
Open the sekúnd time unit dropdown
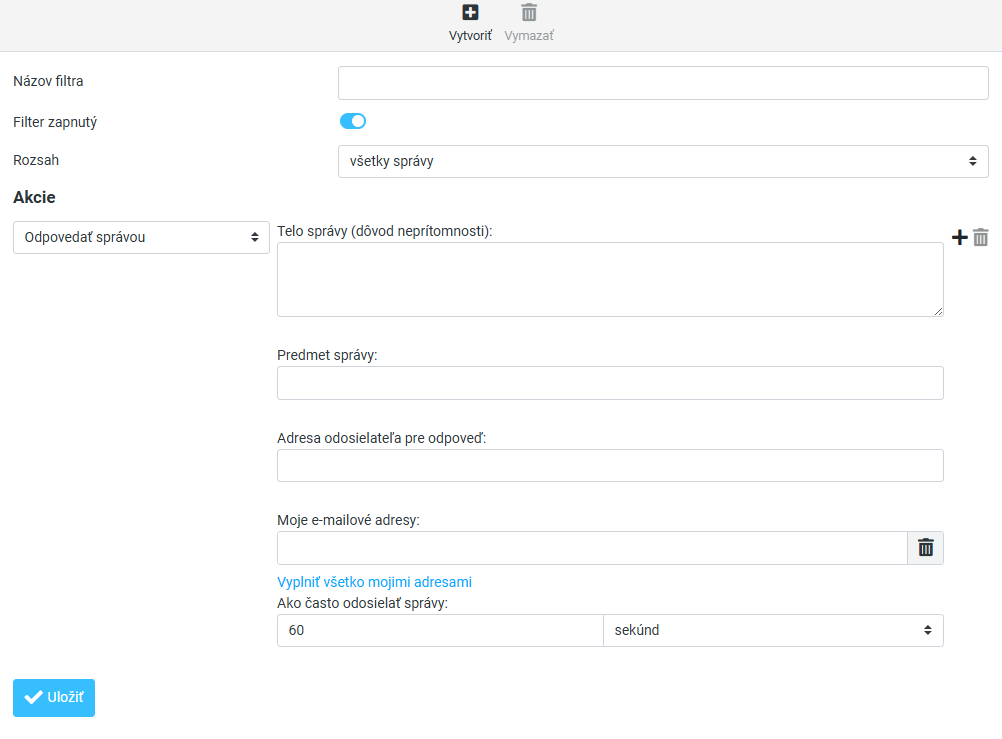tap(773, 630)
